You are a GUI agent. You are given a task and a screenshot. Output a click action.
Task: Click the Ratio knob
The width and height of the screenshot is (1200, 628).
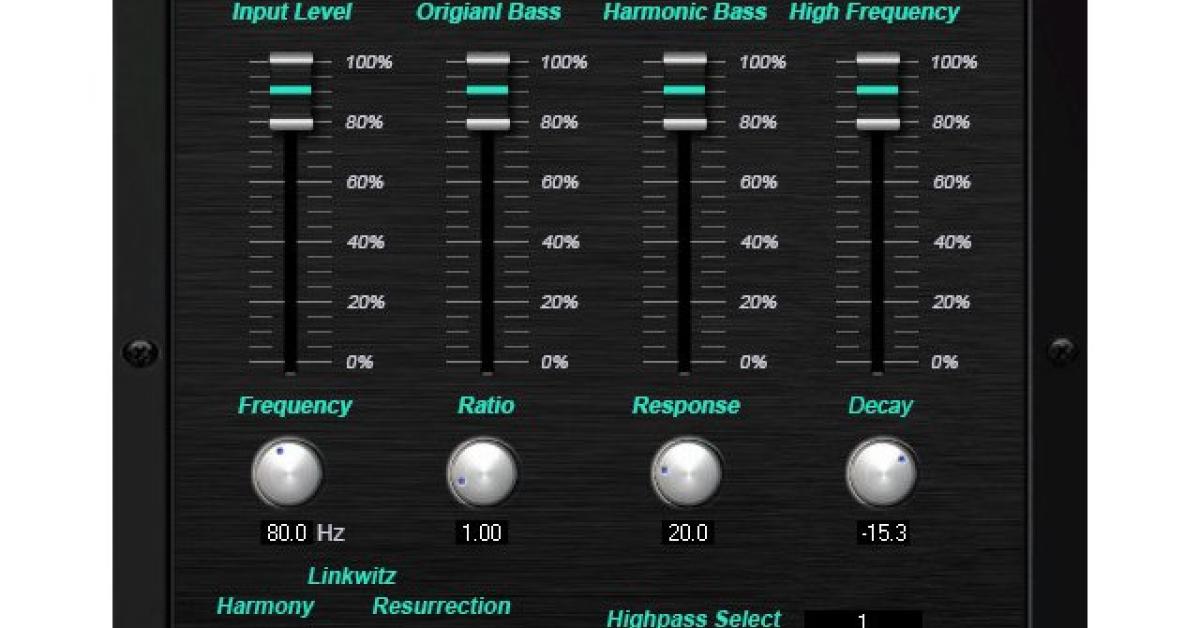tap(483, 473)
